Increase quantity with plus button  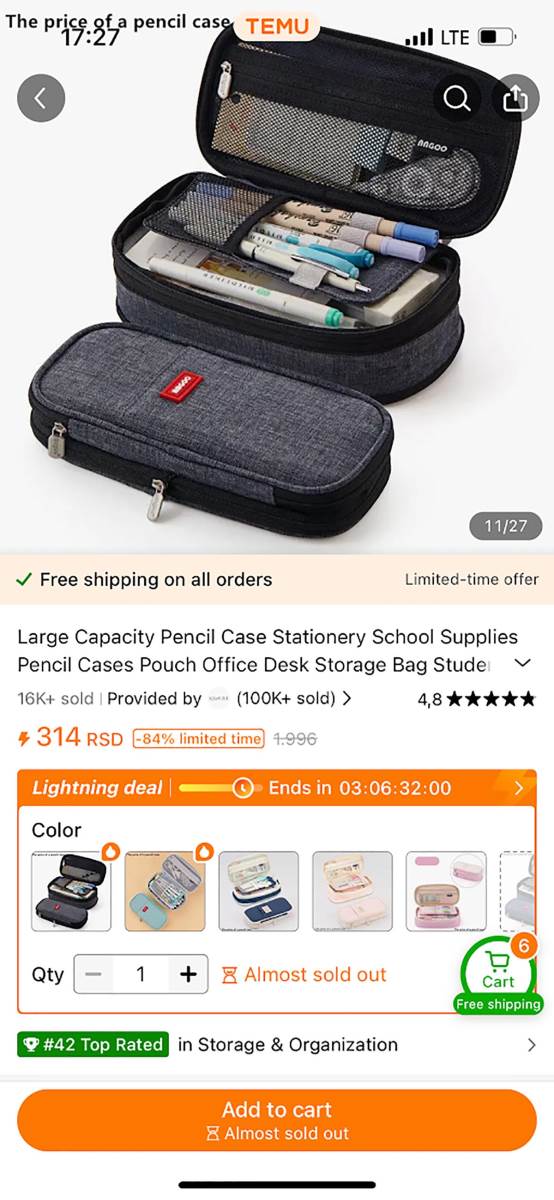point(188,974)
